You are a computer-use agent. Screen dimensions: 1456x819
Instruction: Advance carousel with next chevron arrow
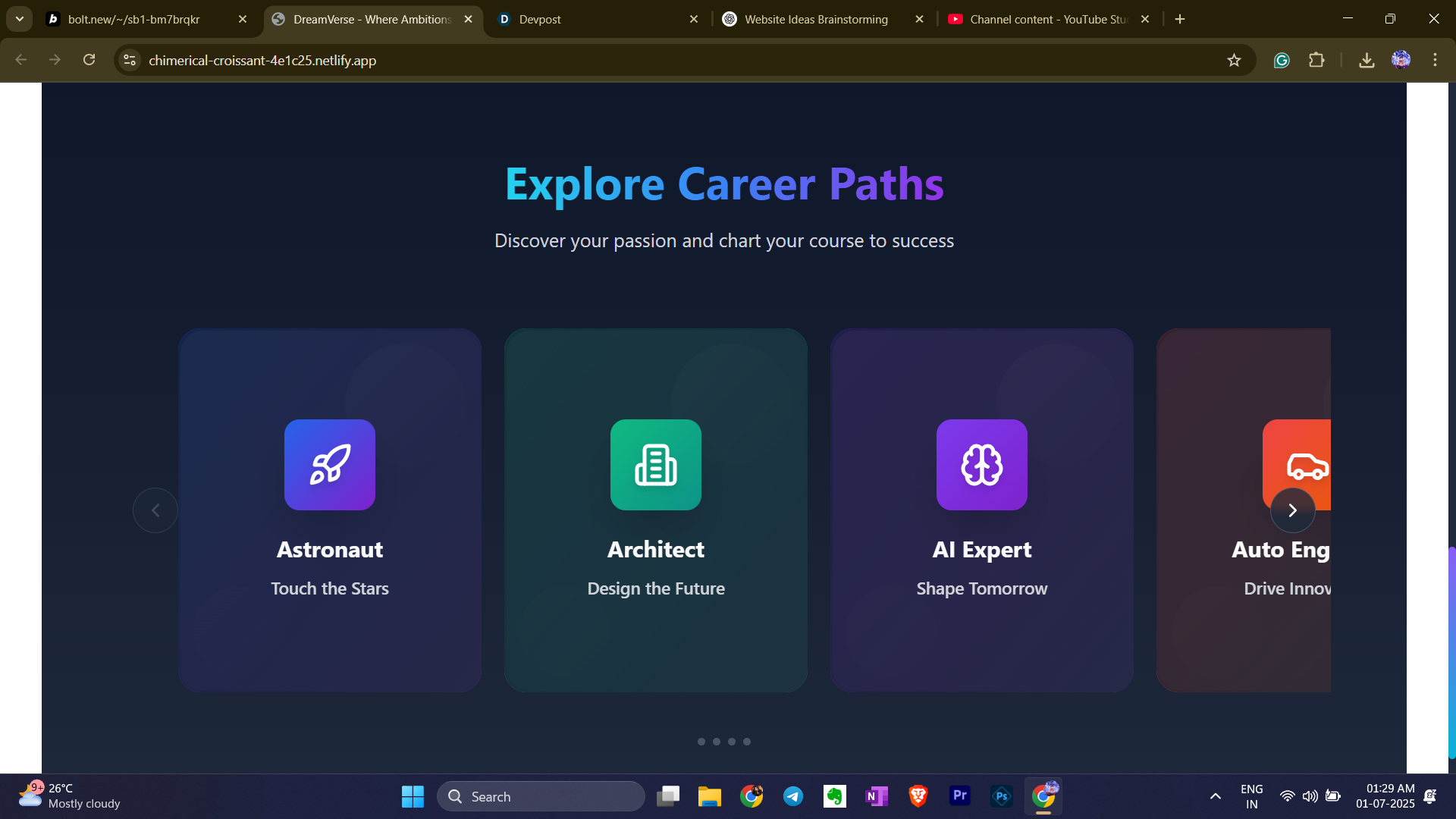(x=1293, y=510)
